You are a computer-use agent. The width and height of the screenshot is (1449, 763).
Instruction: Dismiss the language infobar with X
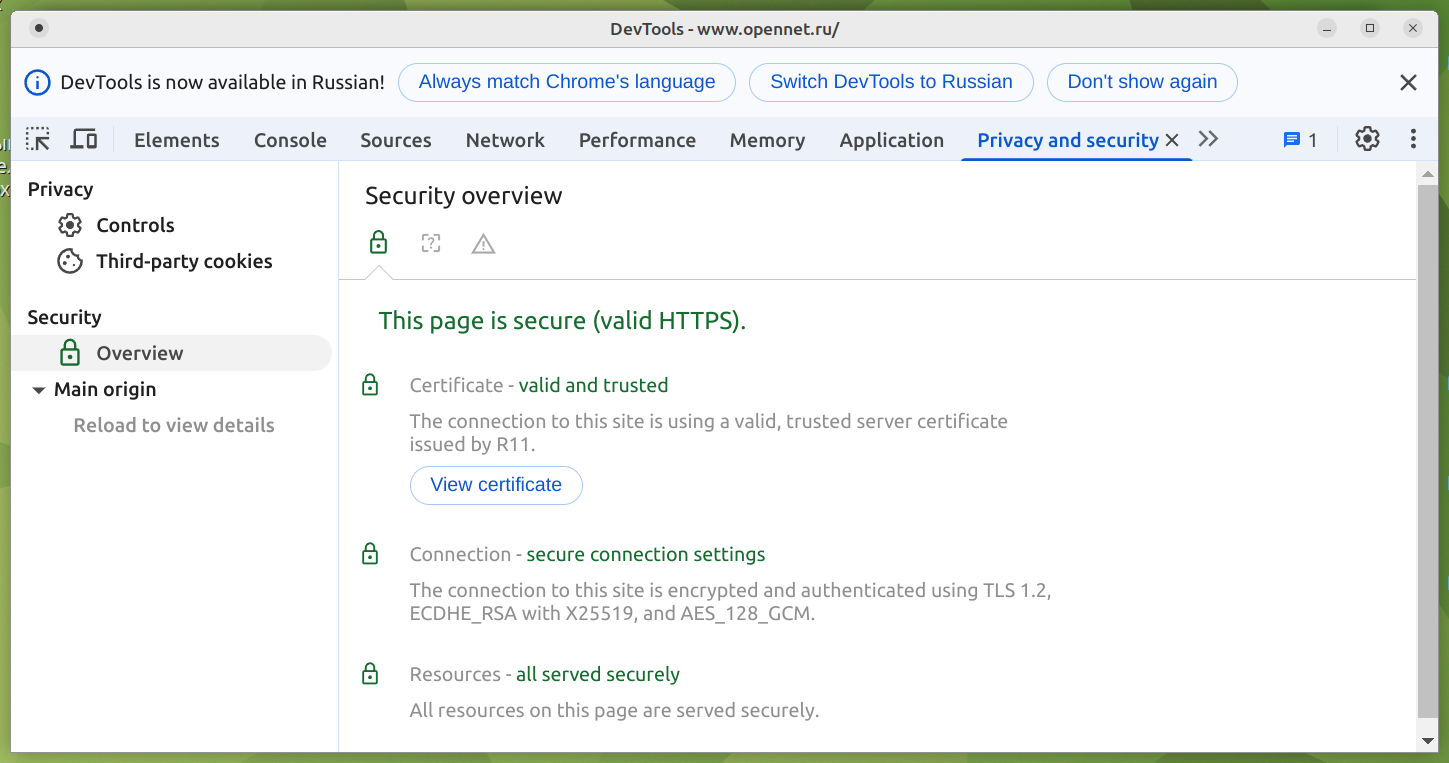tap(1408, 83)
